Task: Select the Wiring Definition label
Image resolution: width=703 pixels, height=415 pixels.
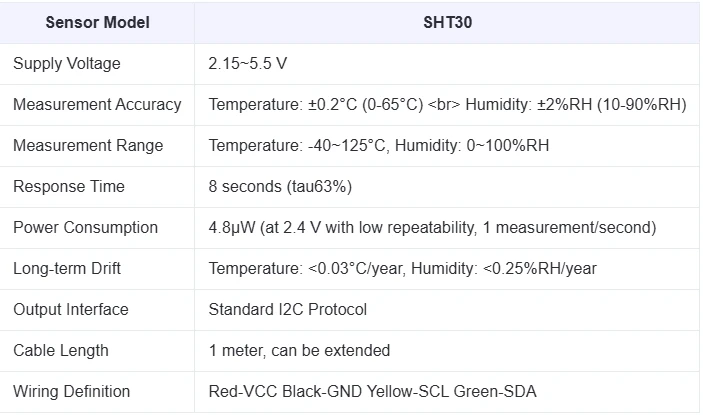Action: tap(72, 392)
